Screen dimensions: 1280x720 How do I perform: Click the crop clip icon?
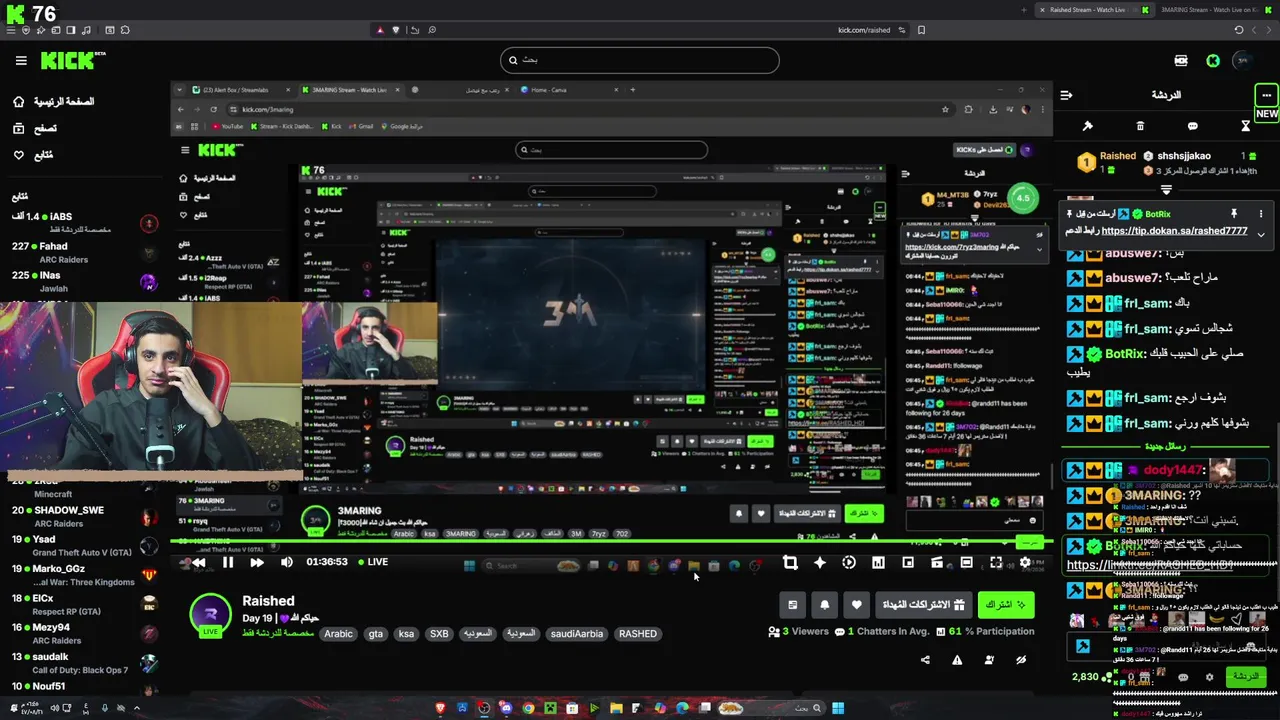(790, 563)
